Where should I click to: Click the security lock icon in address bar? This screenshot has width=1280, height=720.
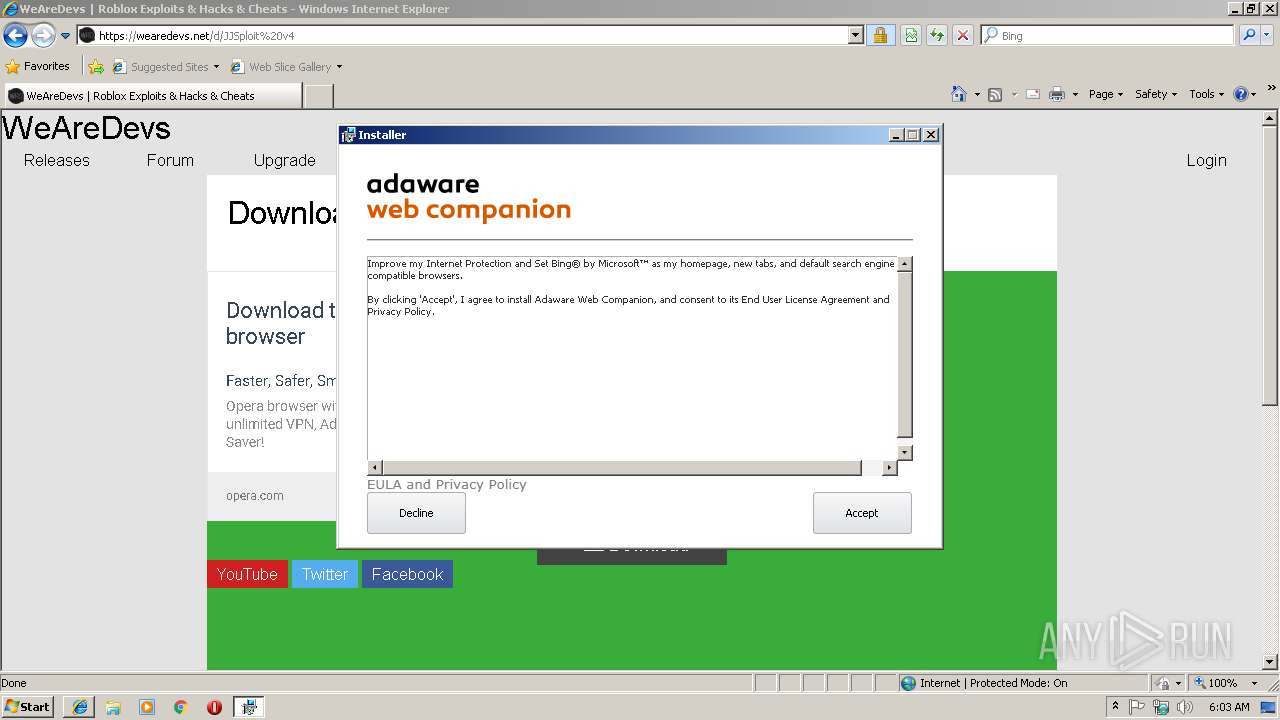pyautogui.click(x=880, y=35)
